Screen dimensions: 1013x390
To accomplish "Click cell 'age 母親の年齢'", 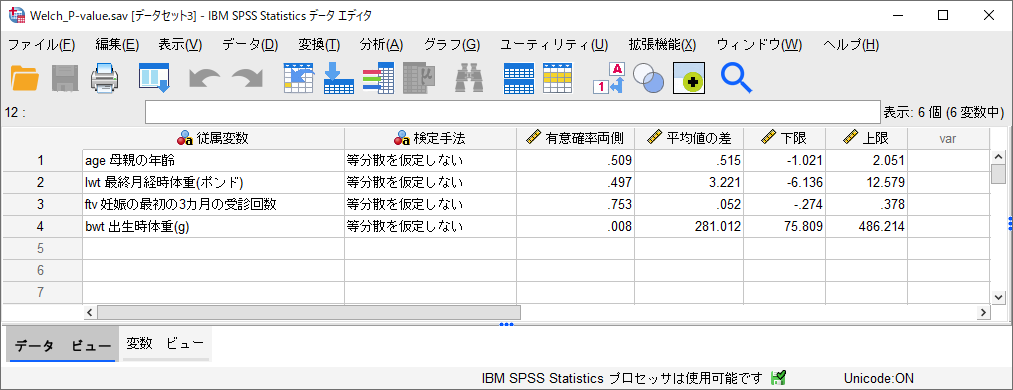I will coord(213,161).
